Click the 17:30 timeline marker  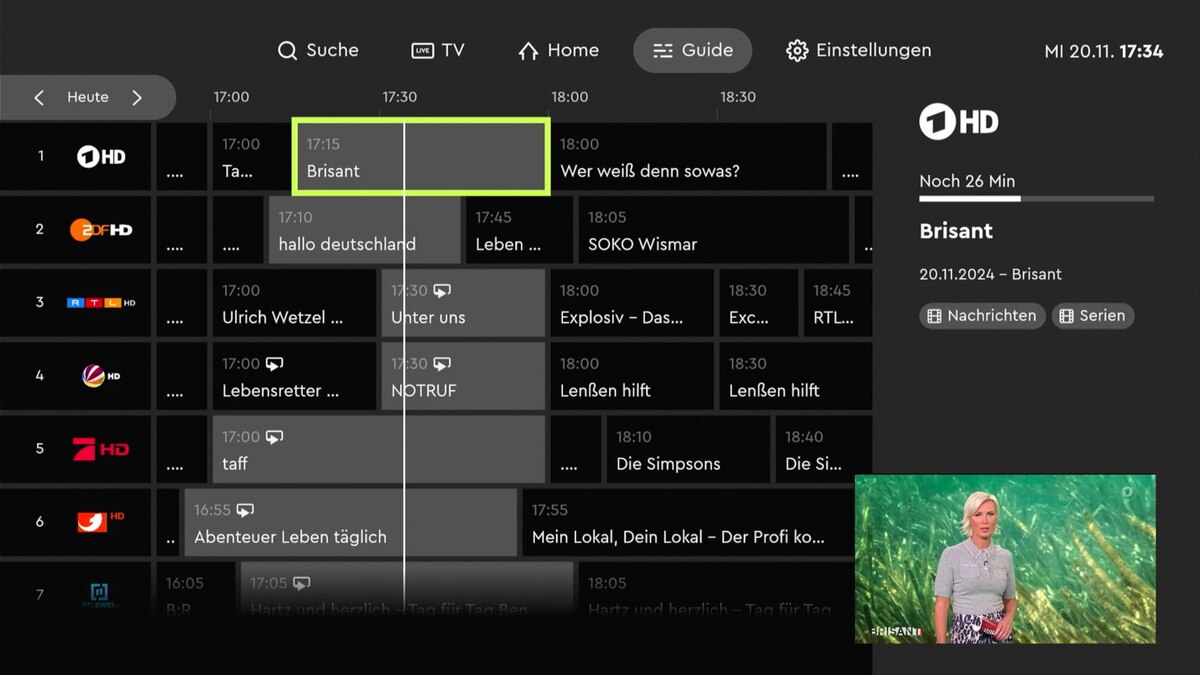click(x=400, y=97)
